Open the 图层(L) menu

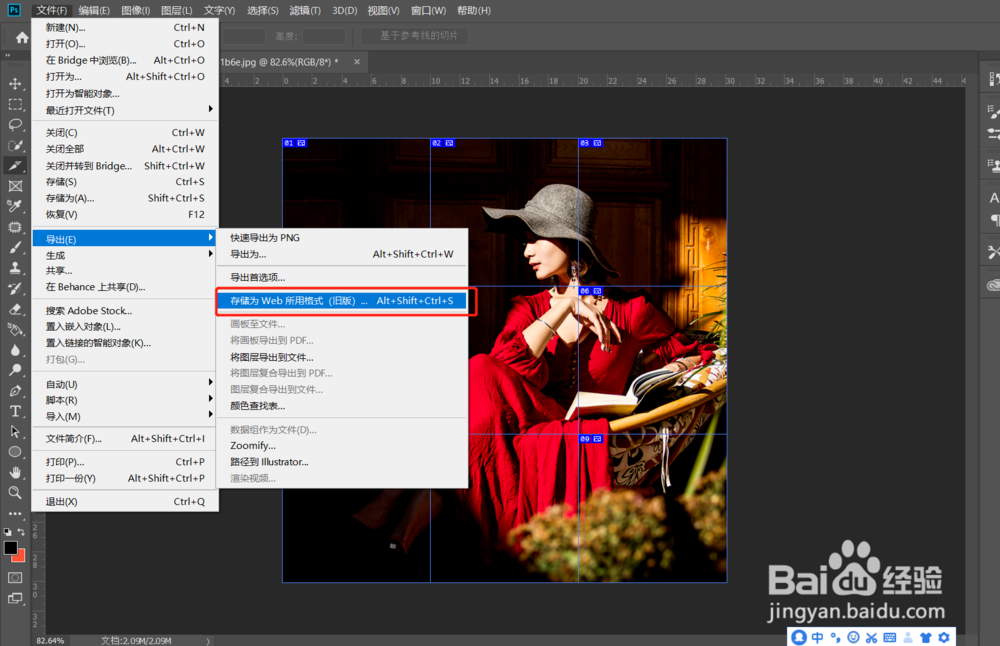point(177,11)
